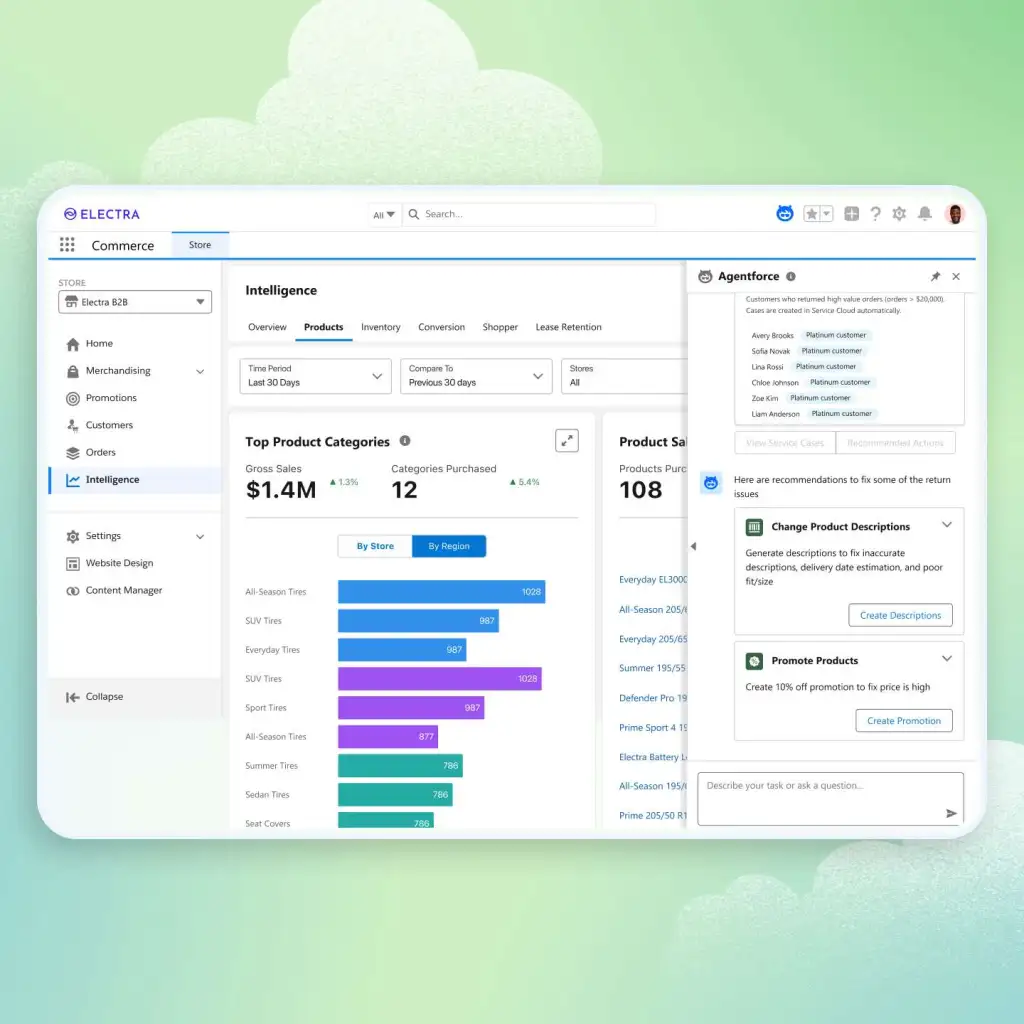Screen dimensions: 1024x1024
Task: Open the Electra B2B store dropdown
Action: 134,301
